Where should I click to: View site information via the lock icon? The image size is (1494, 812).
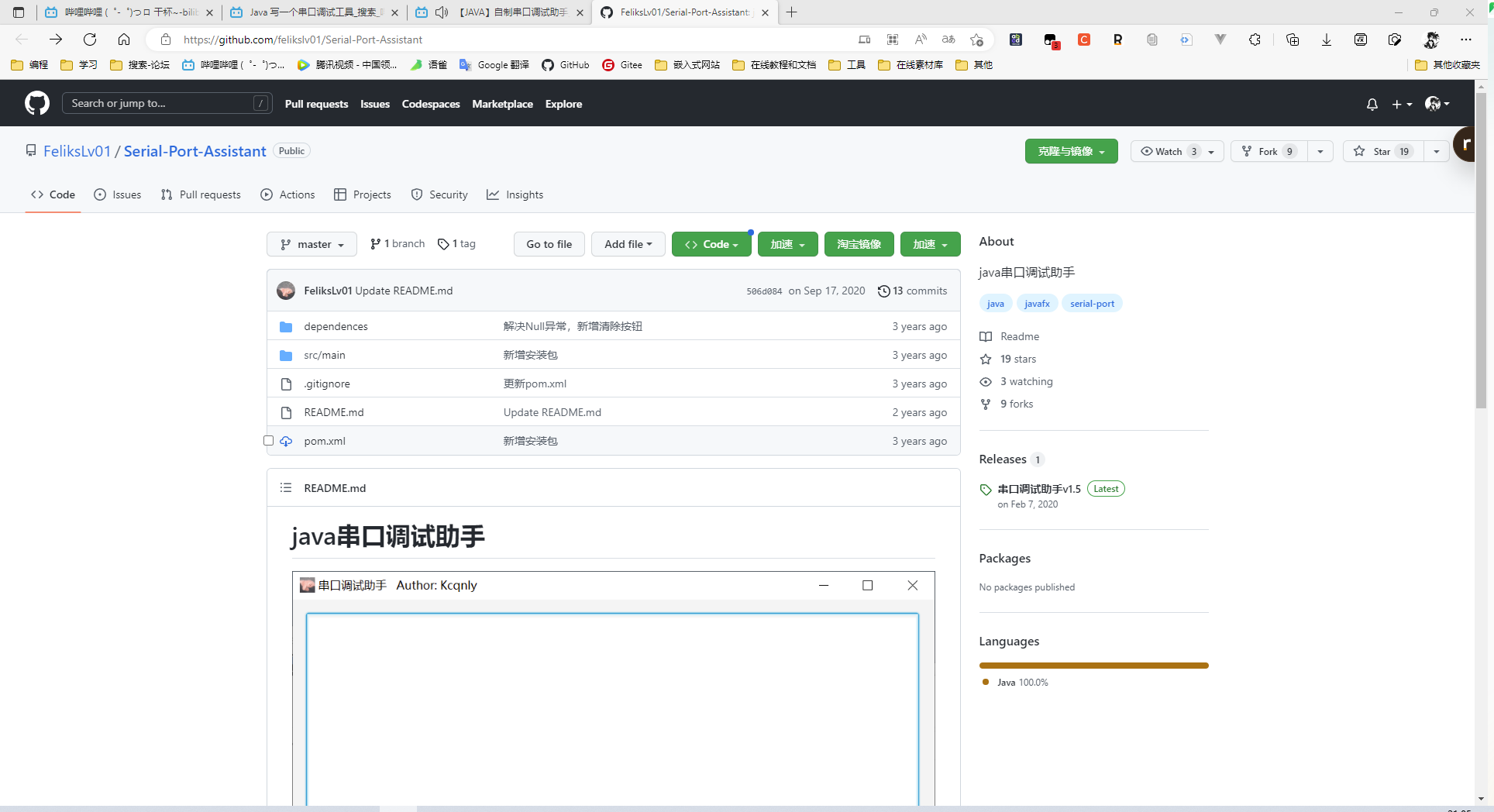coord(165,40)
